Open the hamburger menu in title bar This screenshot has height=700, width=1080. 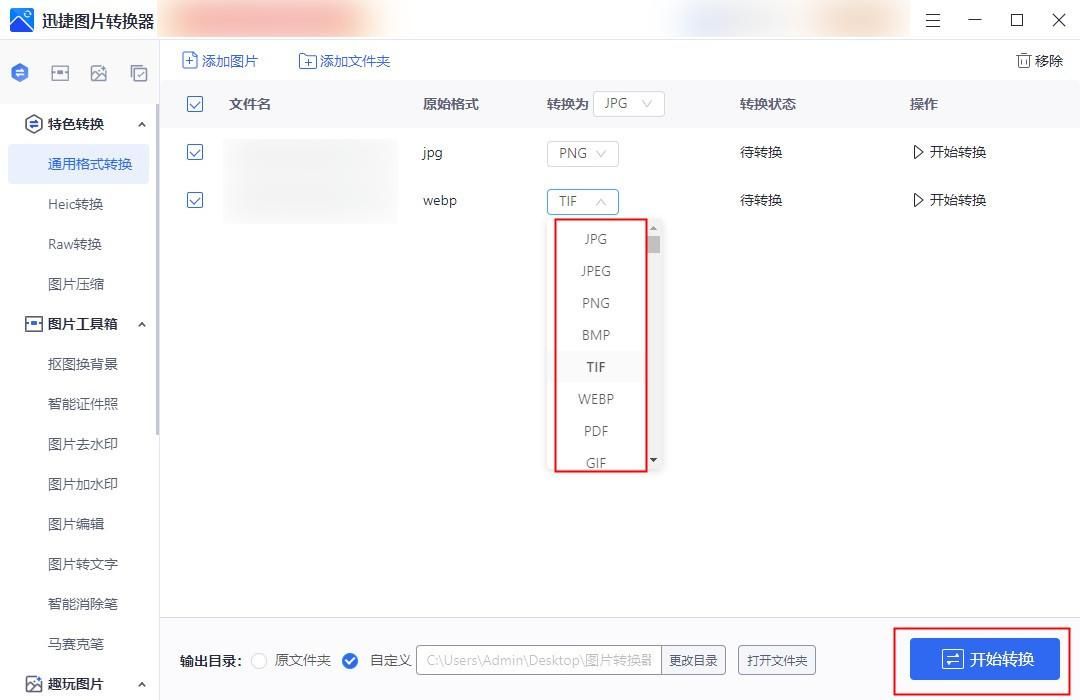(x=933, y=21)
